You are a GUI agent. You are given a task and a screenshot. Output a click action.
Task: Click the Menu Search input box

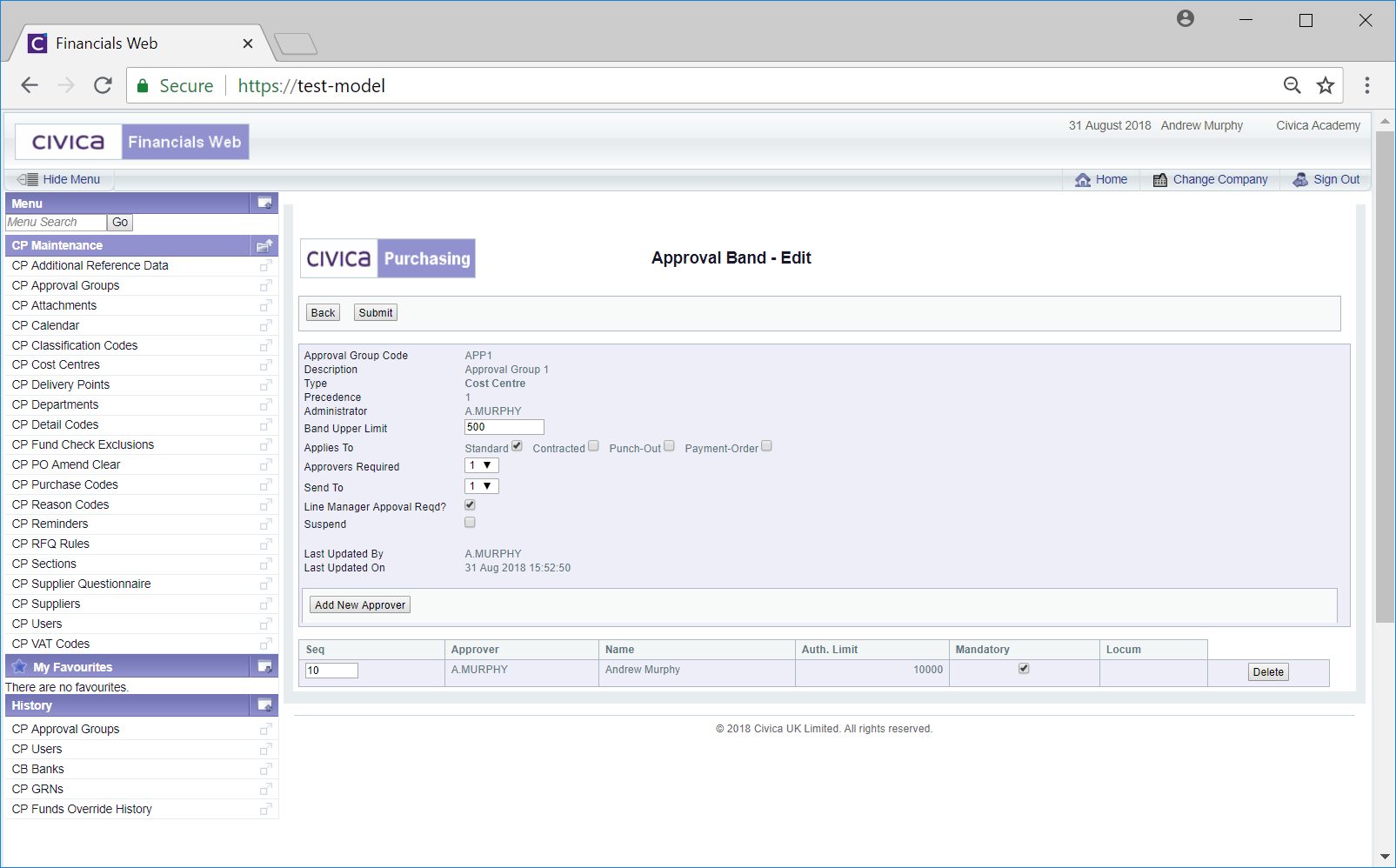(56, 223)
